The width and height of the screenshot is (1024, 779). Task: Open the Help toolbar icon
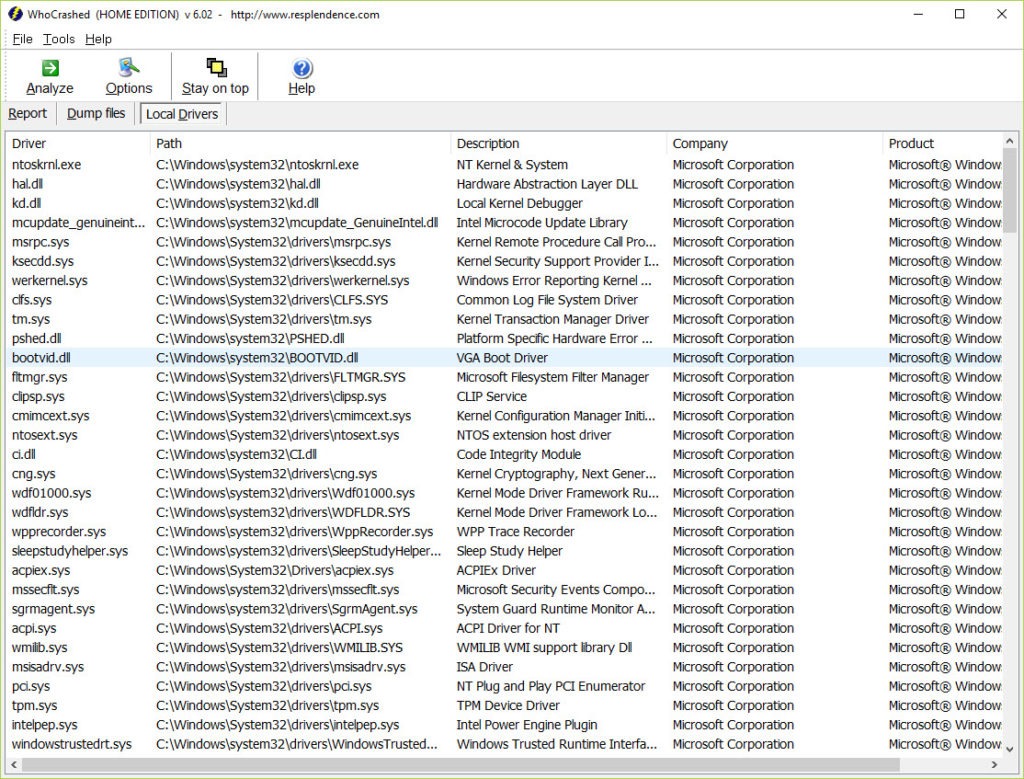point(302,68)
